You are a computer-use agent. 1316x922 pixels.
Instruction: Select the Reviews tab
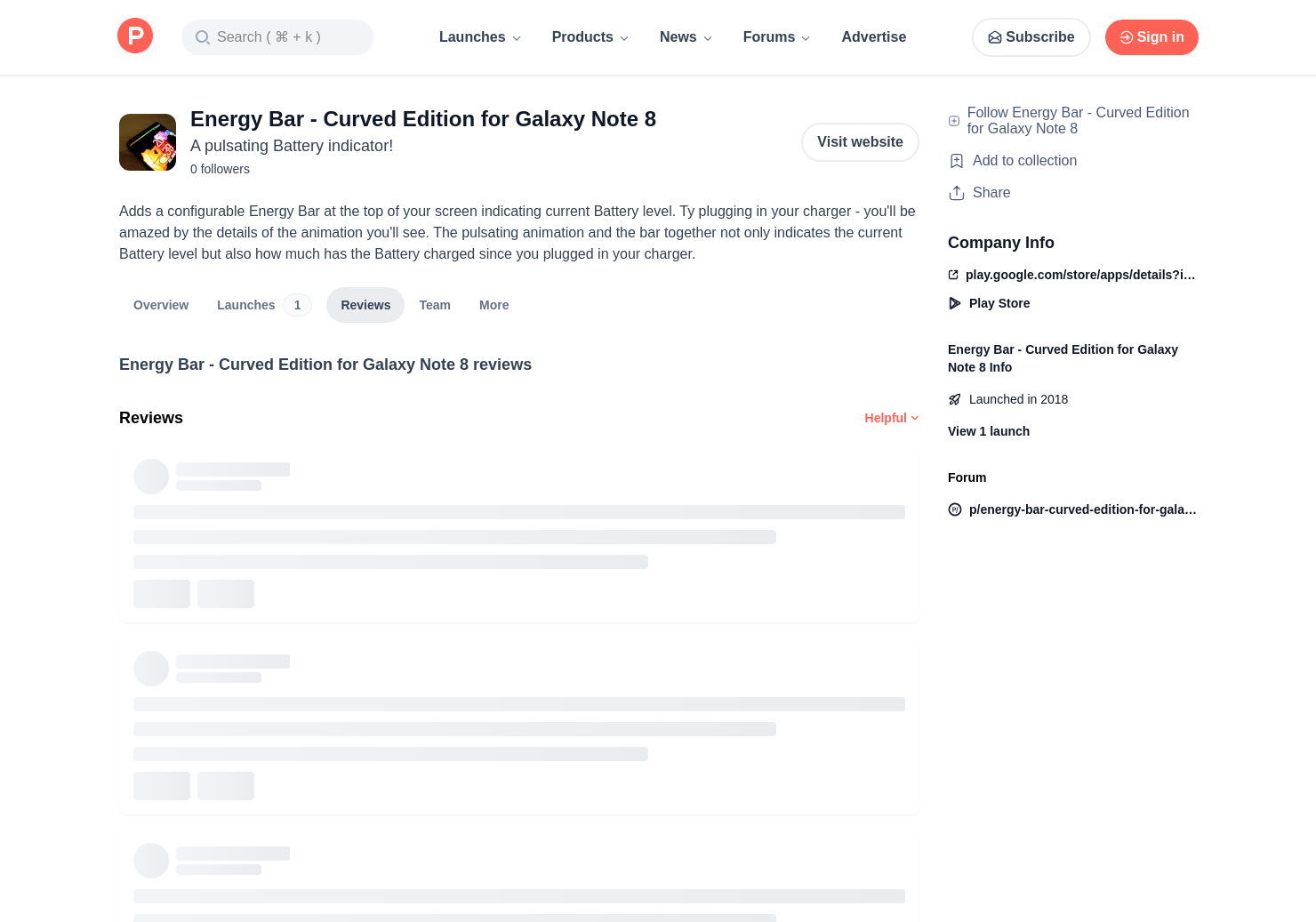coord(365,305)
